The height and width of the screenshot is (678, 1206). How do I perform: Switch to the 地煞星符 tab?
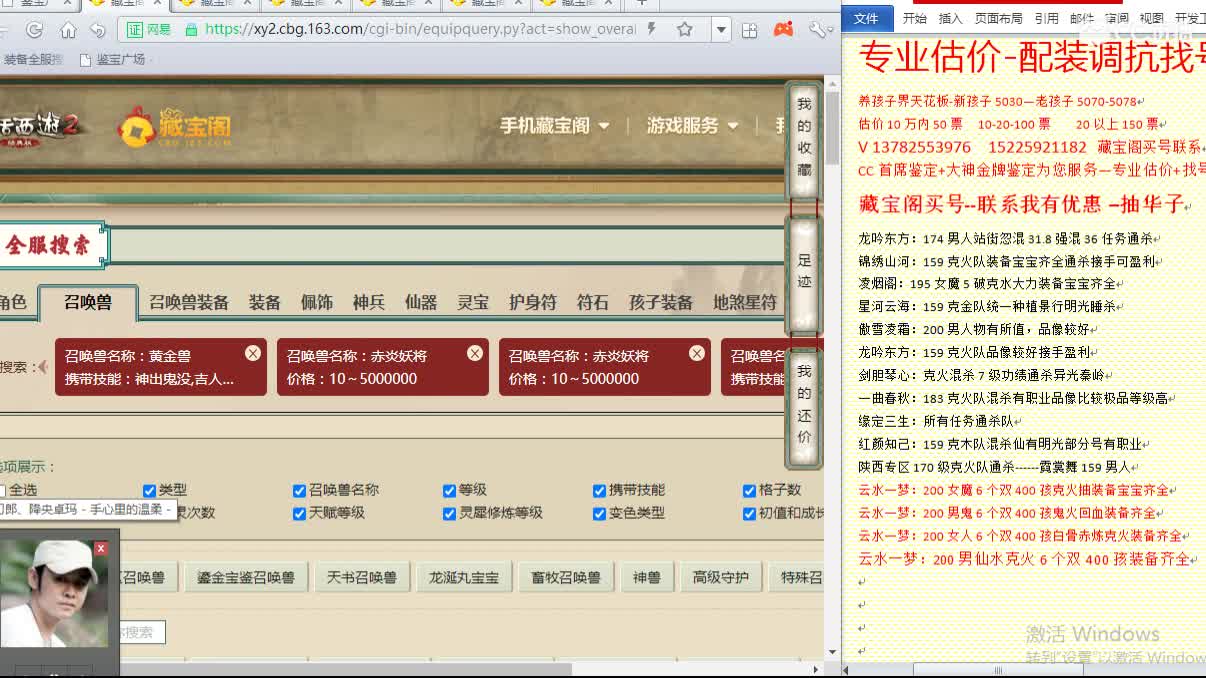coord(745,302)
